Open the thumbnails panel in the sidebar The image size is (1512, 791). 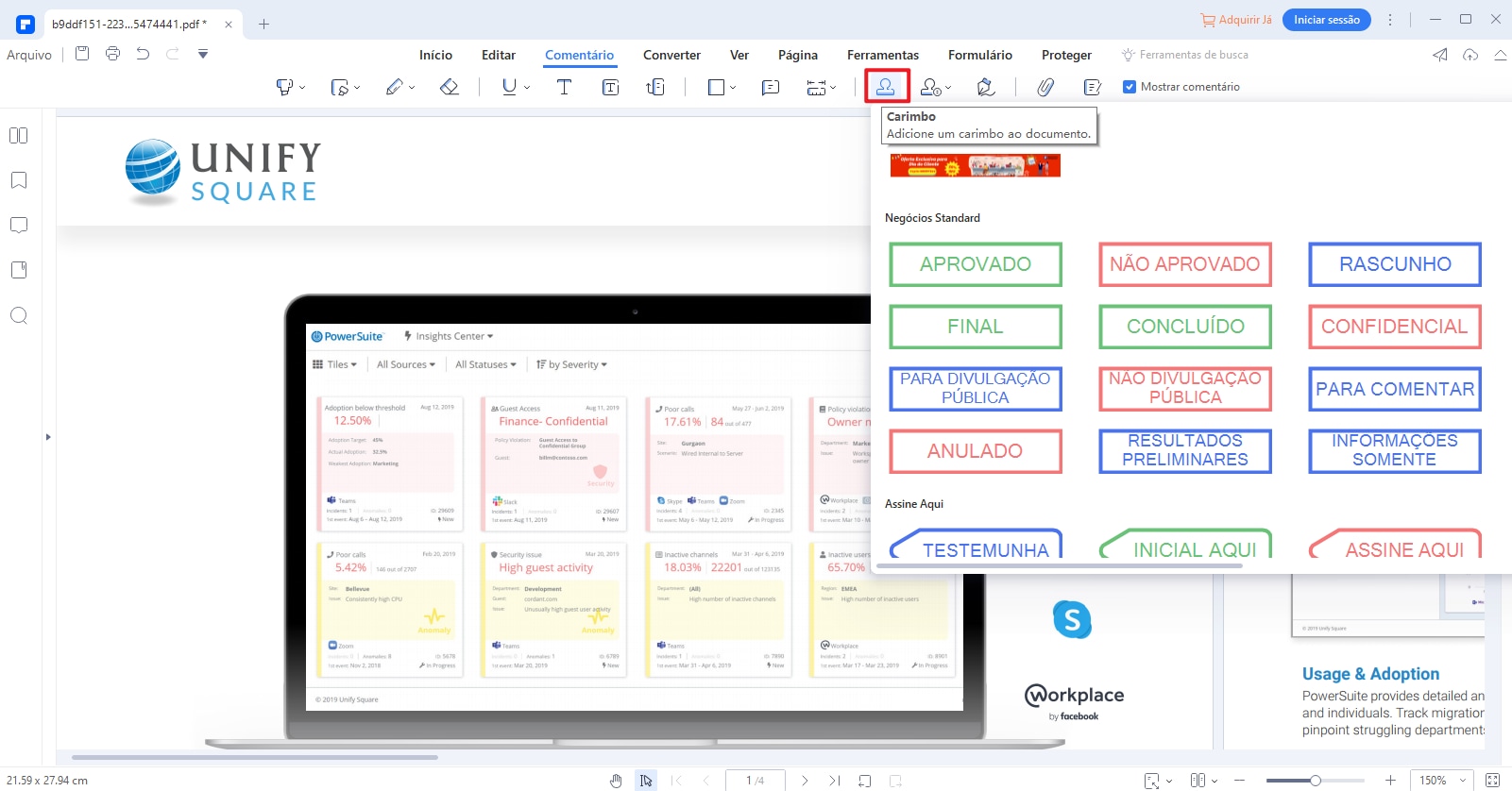tap(18, 135)
